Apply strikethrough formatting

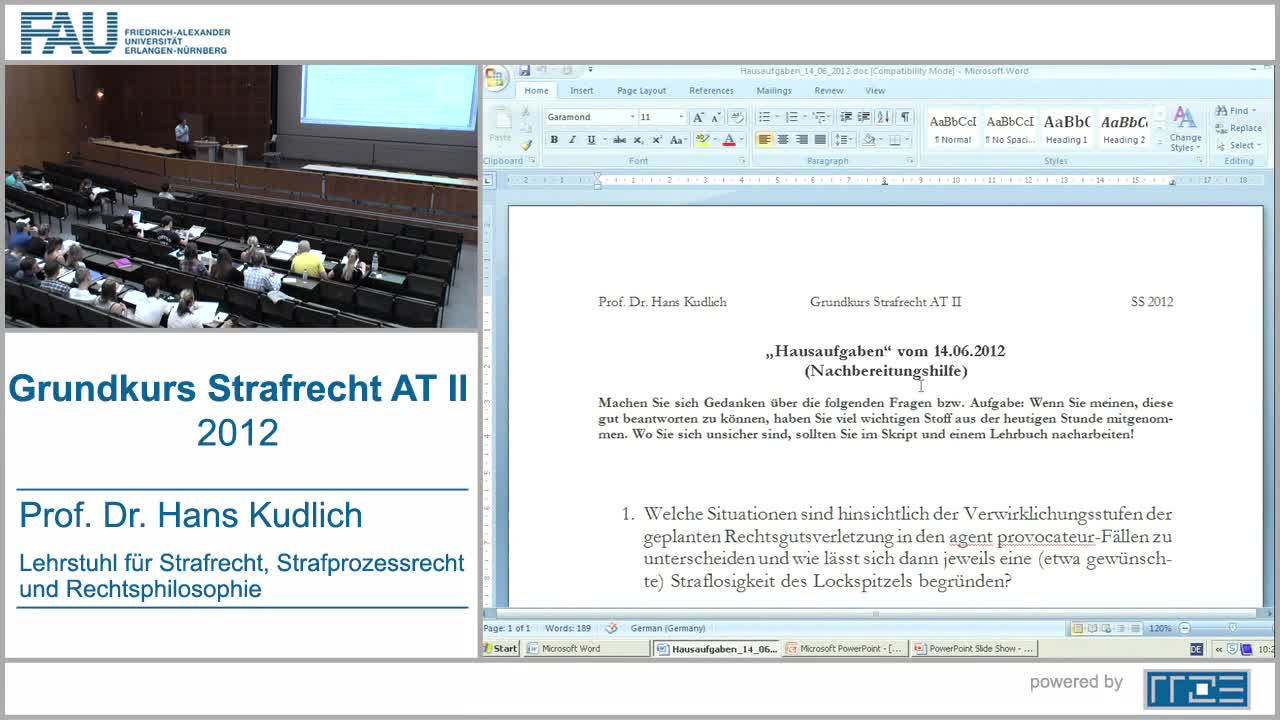[x=621, y=140]
